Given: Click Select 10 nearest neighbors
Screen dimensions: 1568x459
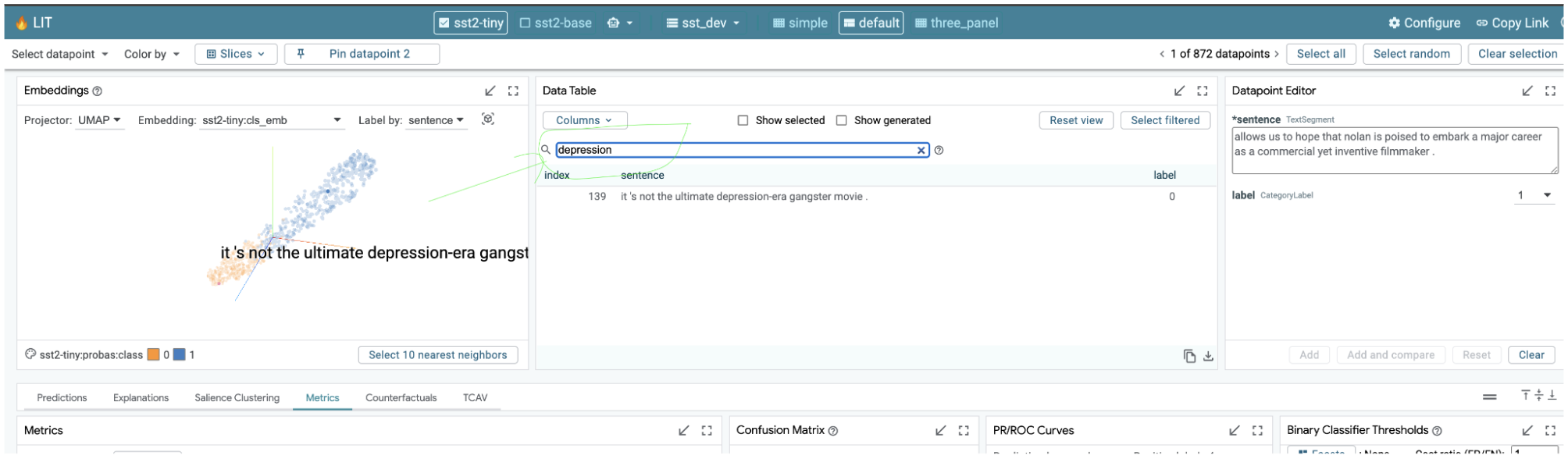Looking at the screenshot, I should click(x=437, y=355).
